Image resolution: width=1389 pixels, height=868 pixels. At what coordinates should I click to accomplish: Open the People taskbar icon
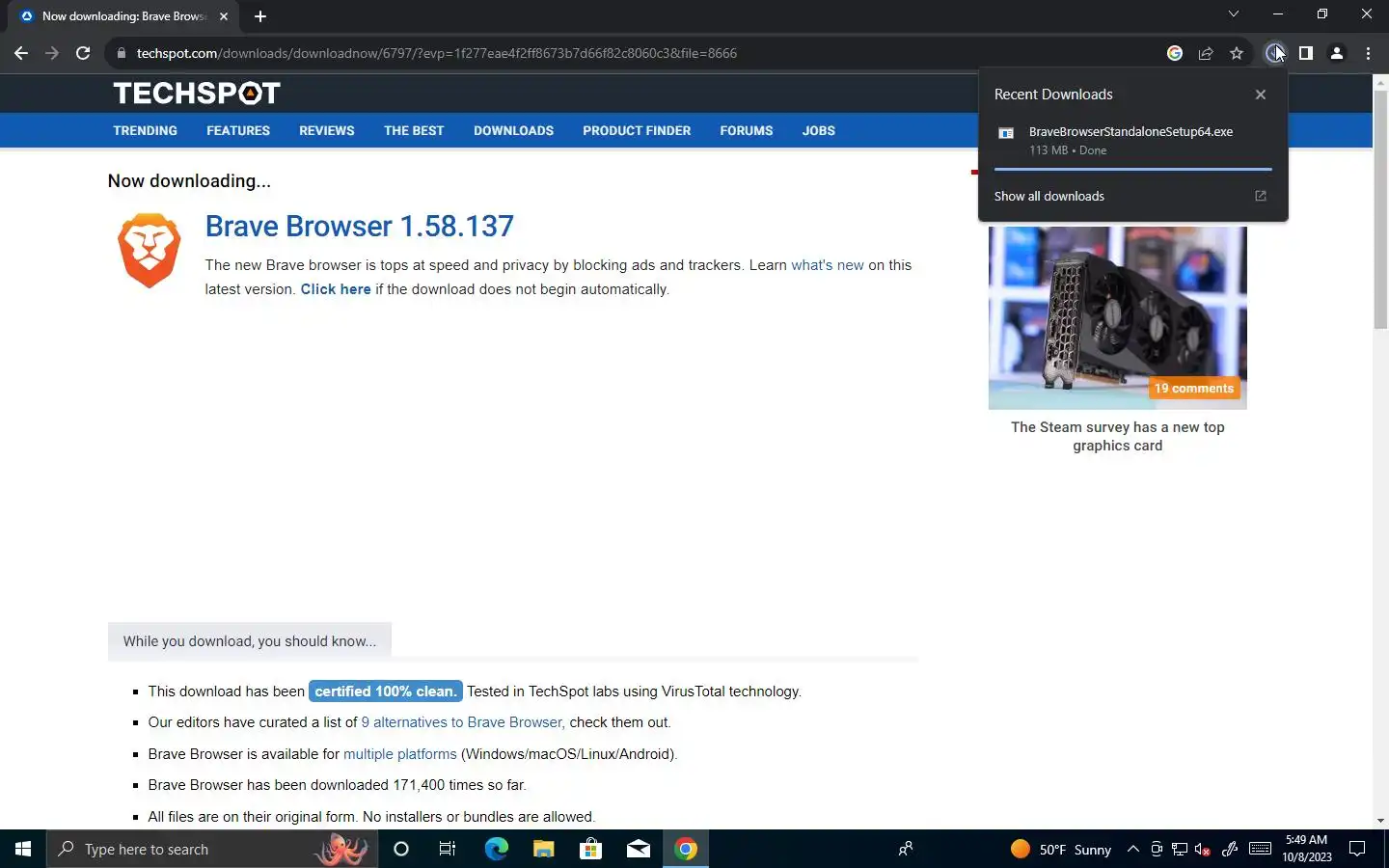[x=905, y=849]
